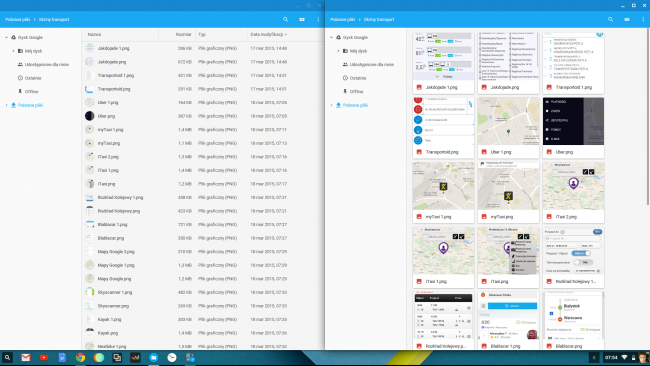
Task: Click the right window's vertical scrollbar
Action: (648, 117)
